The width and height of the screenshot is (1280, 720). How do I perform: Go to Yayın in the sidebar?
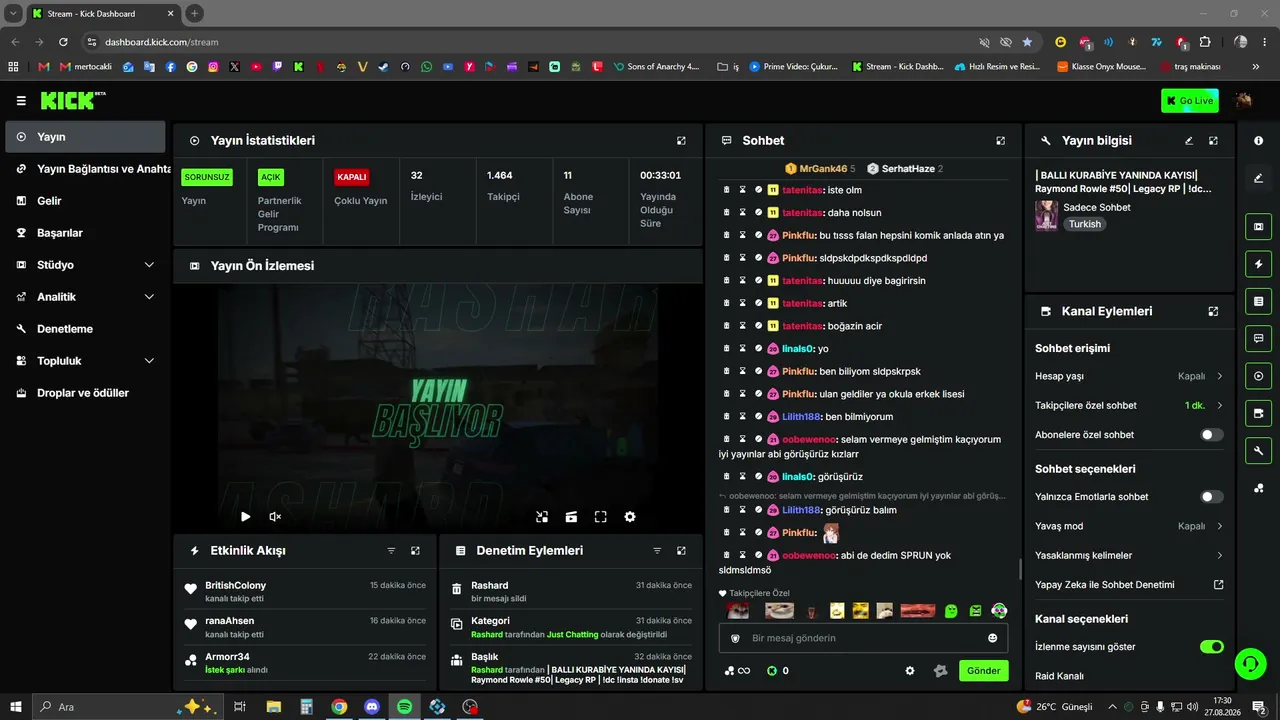(x=85, y=137)
